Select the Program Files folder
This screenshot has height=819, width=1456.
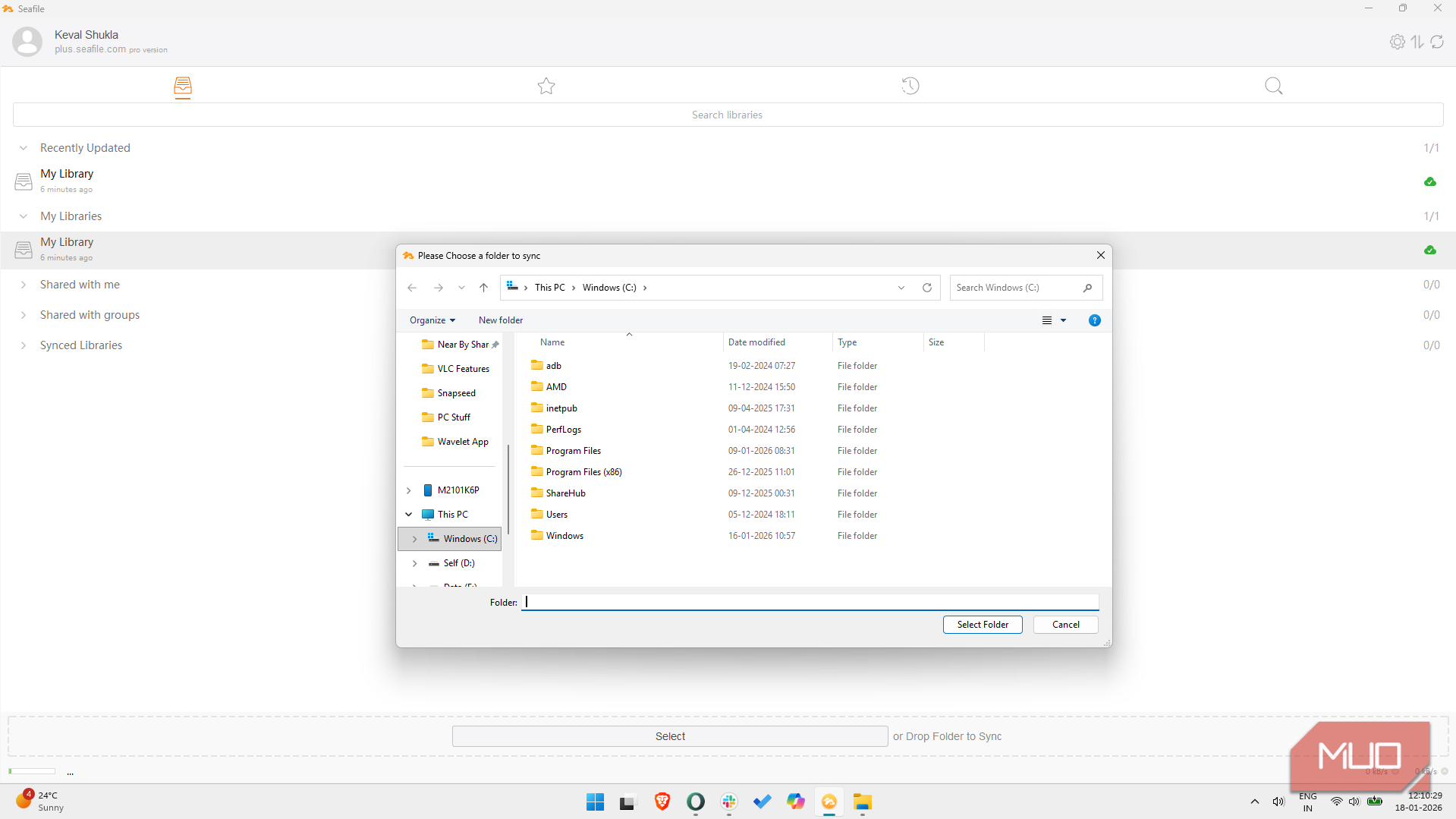coord(574,451)
